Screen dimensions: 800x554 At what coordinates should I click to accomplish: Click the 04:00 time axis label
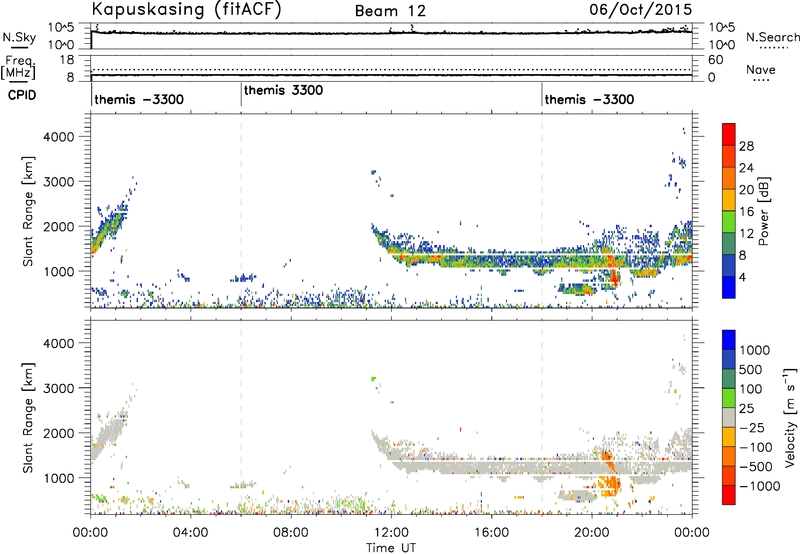pos(190,533)
